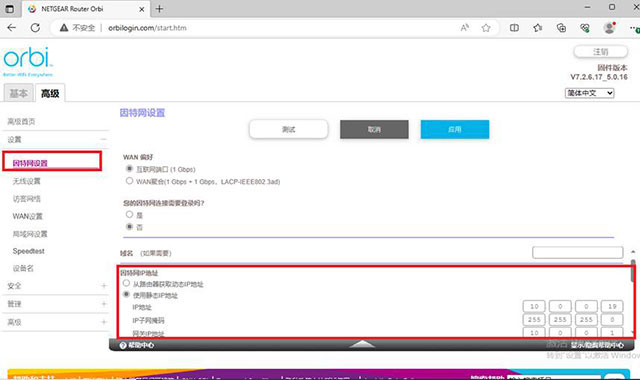
Task: Open the tab actions menu icon
Action: click(x=9, y=9)
